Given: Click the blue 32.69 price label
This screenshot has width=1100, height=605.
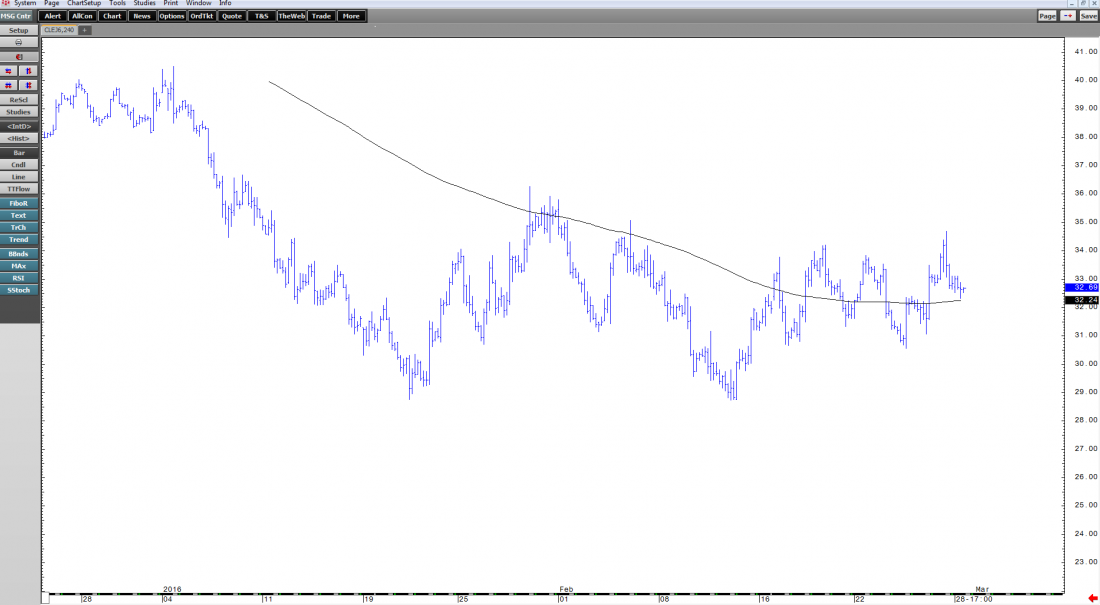Looking at the screenshot, I should point(1081,288).
